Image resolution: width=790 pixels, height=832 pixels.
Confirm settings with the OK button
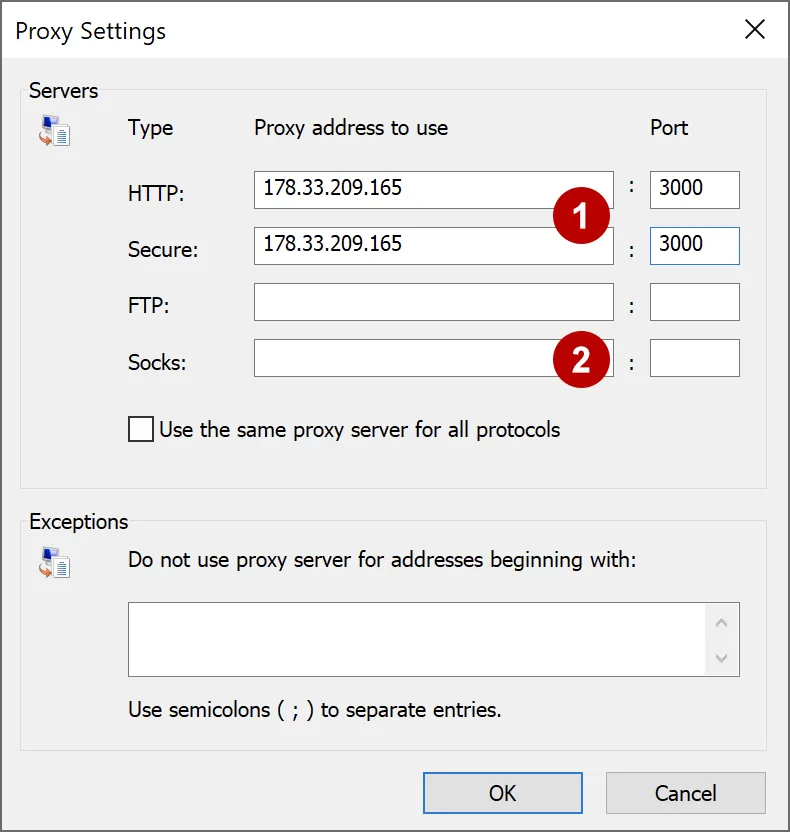503,792
